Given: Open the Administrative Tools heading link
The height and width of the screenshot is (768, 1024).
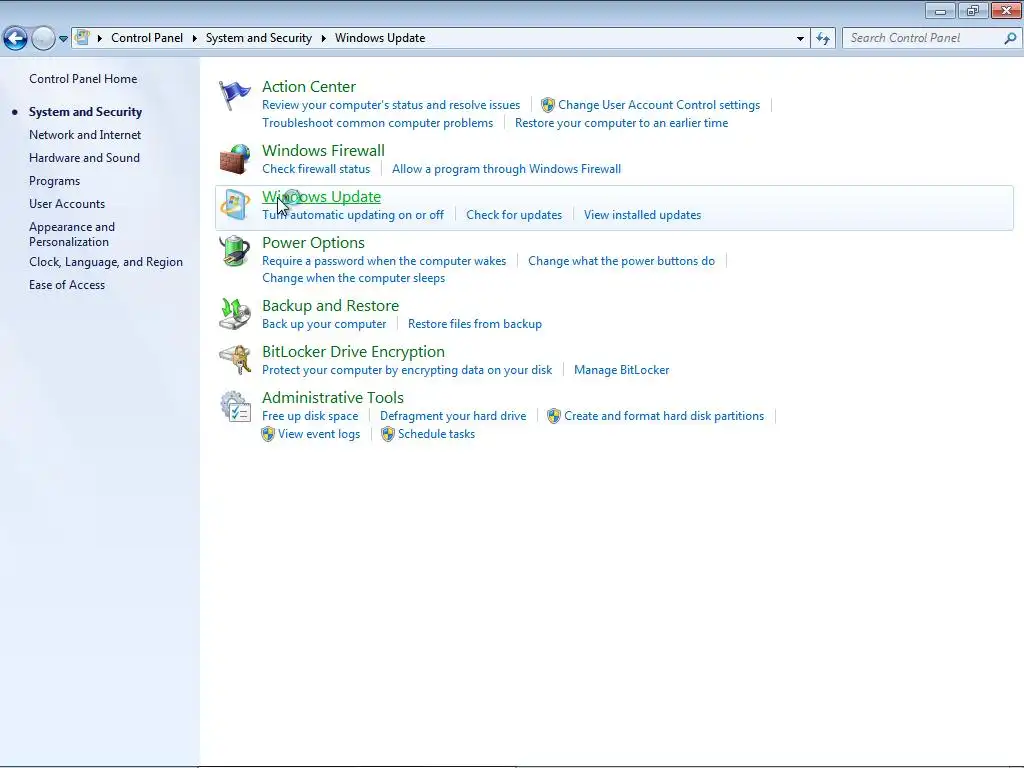Looking at the screenshot, I should point(333,397).
